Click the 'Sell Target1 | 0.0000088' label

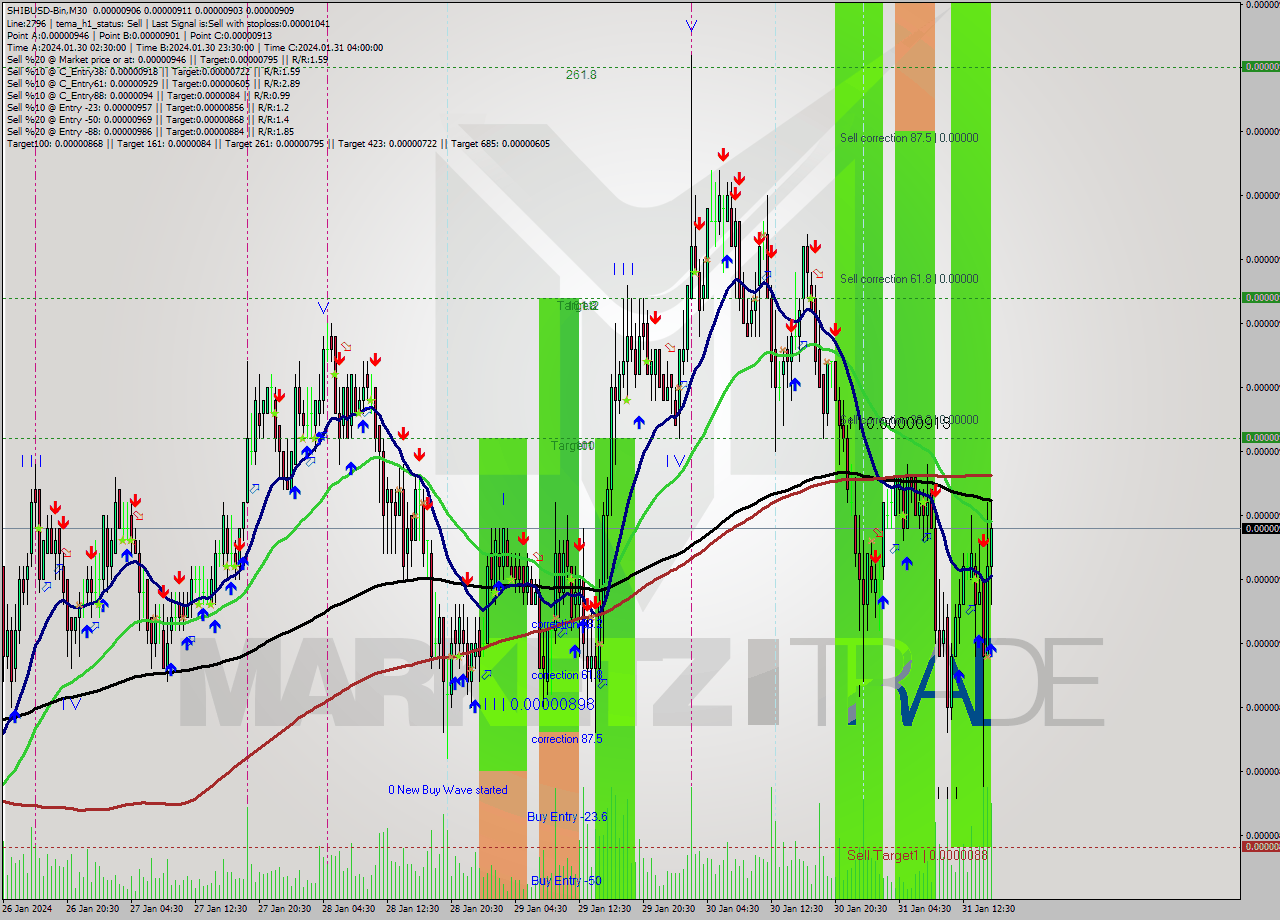(x=917, y=855)
